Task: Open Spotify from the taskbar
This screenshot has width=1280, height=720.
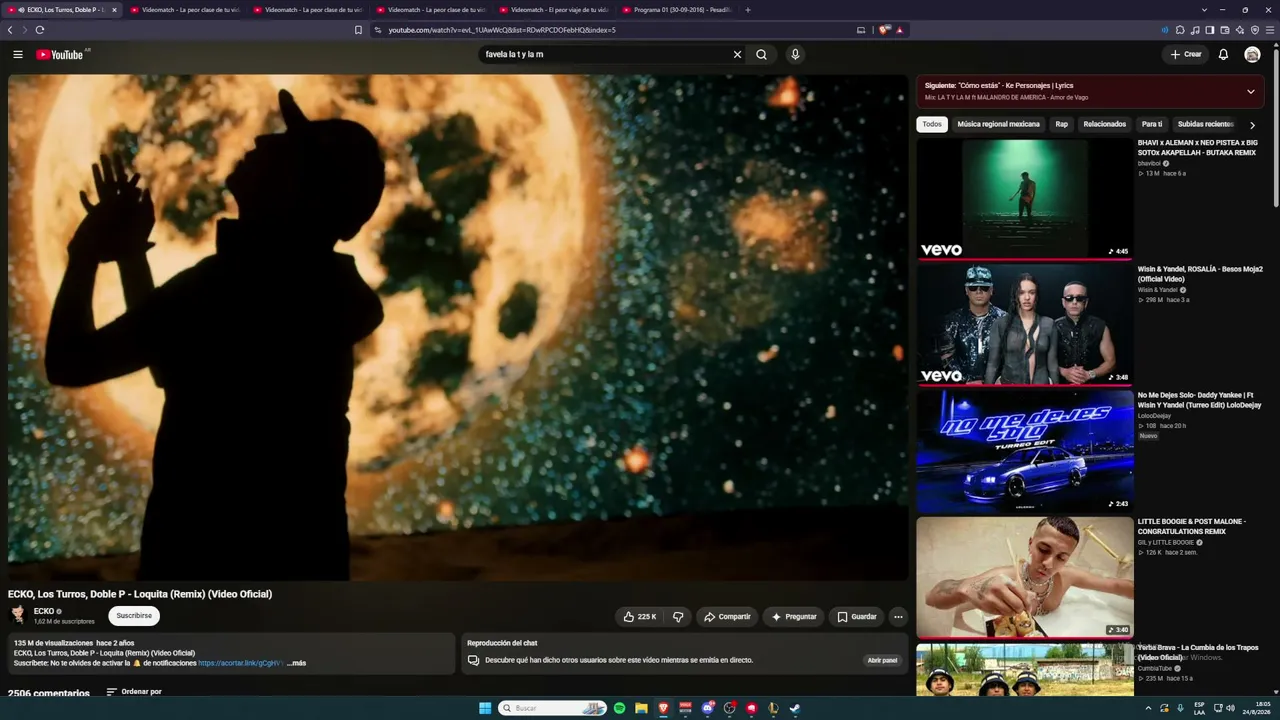Action: click(x=619, y=708)
